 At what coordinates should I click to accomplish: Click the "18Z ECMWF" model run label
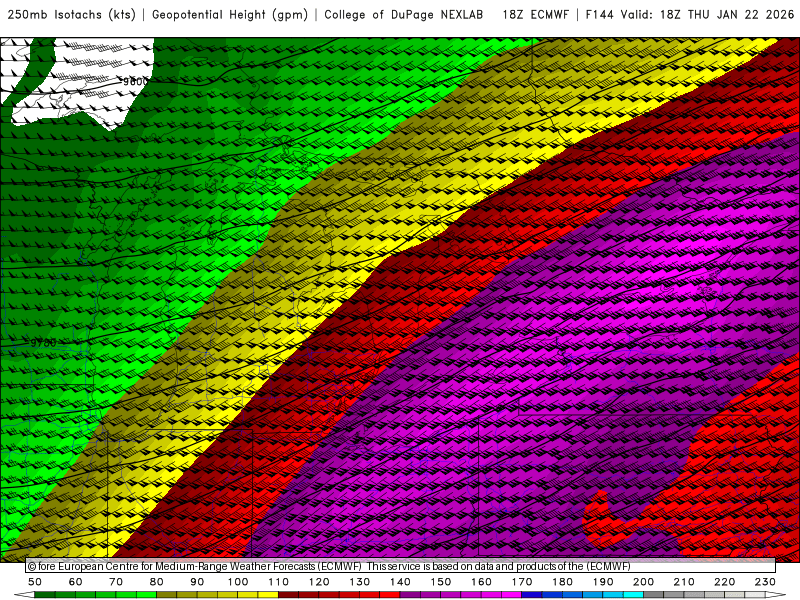pyautogui.click(x=535, y=15)
